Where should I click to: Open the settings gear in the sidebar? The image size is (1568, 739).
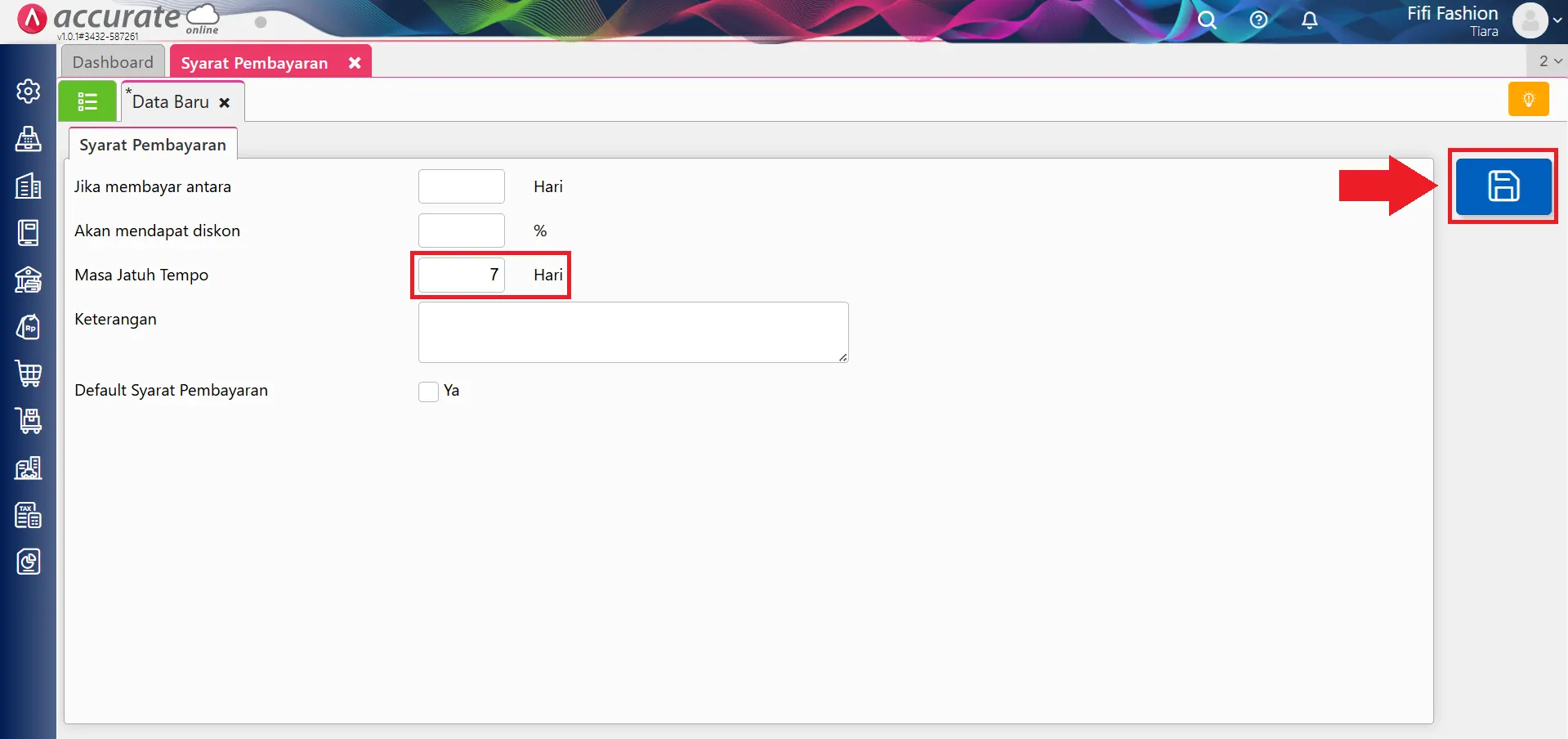(29, 91)
